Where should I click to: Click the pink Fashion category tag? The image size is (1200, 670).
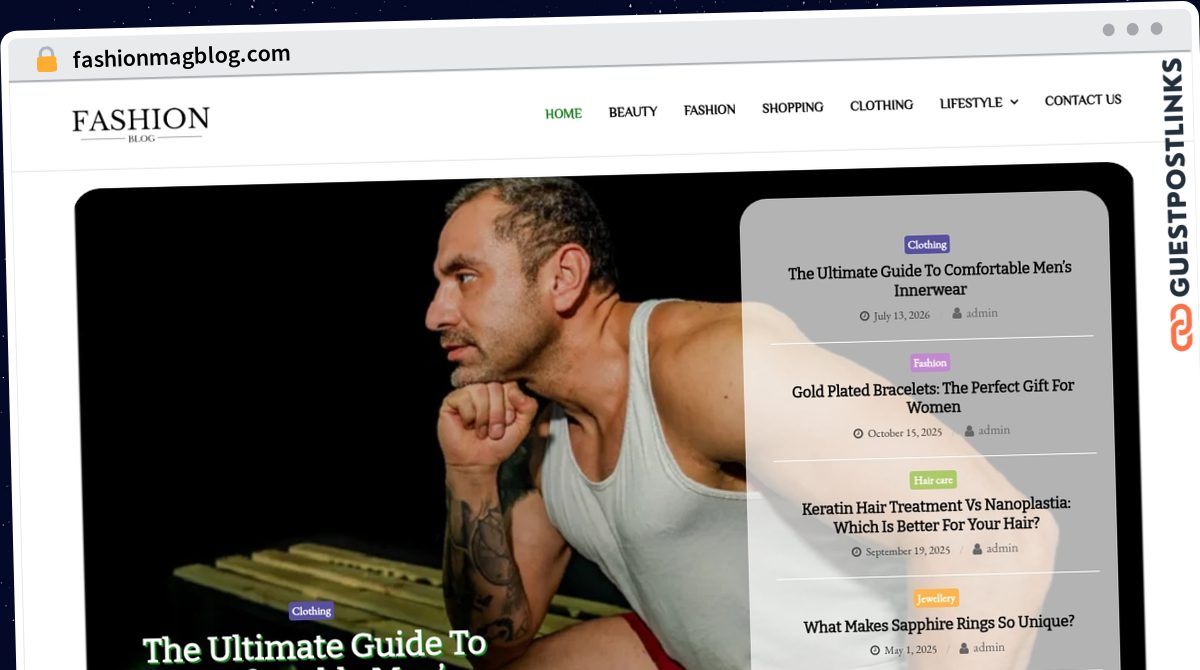930,363
